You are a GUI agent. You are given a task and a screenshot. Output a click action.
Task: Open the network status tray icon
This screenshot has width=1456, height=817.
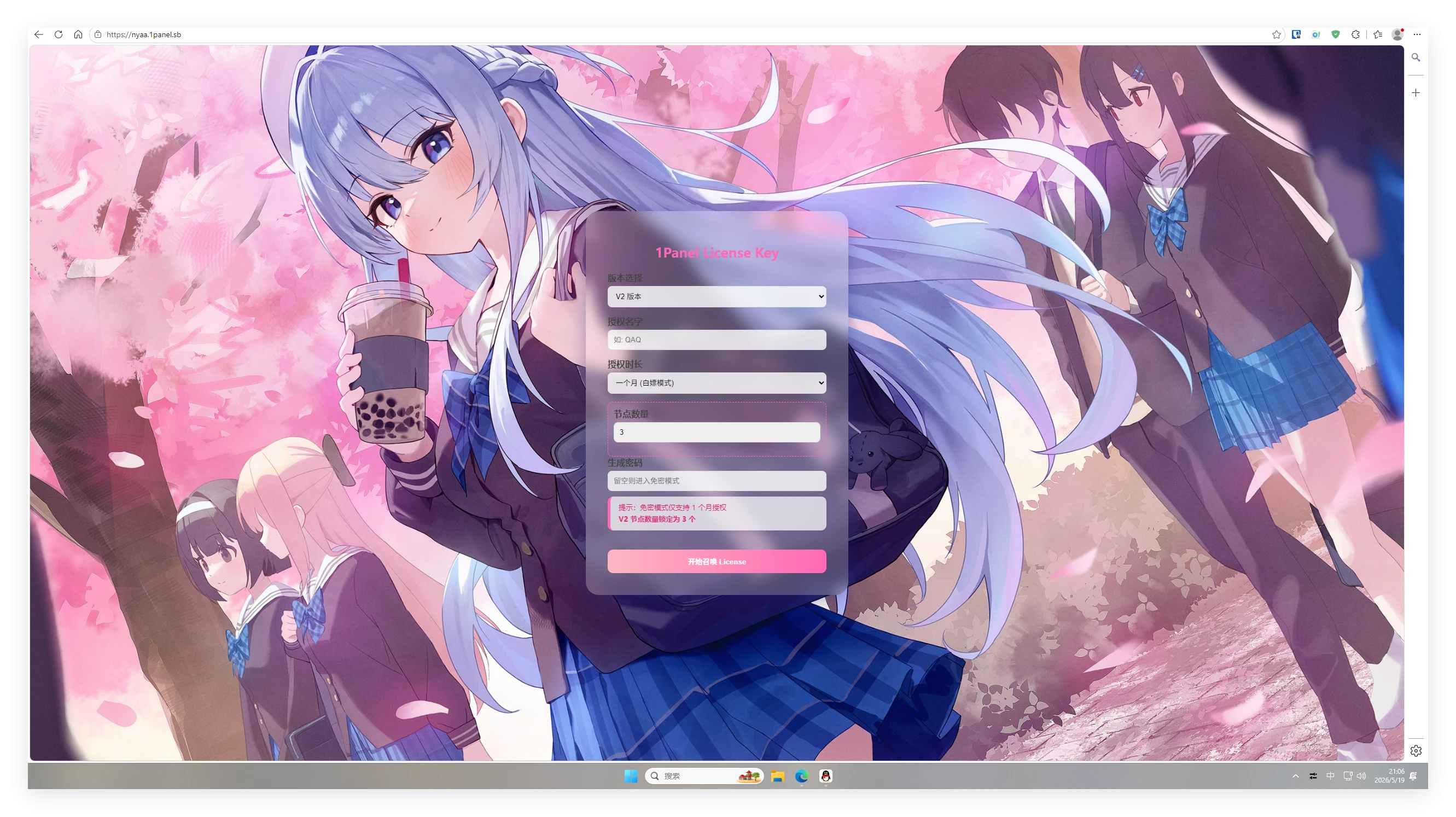point(1348,776)
